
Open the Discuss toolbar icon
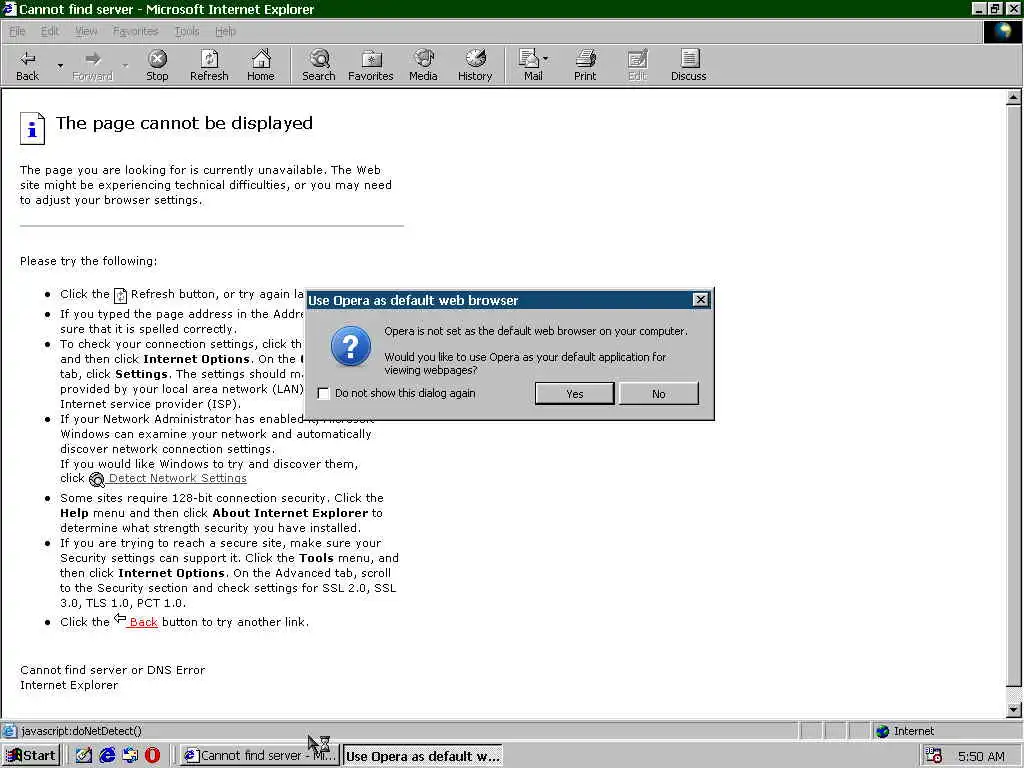(x=688, y=65)
